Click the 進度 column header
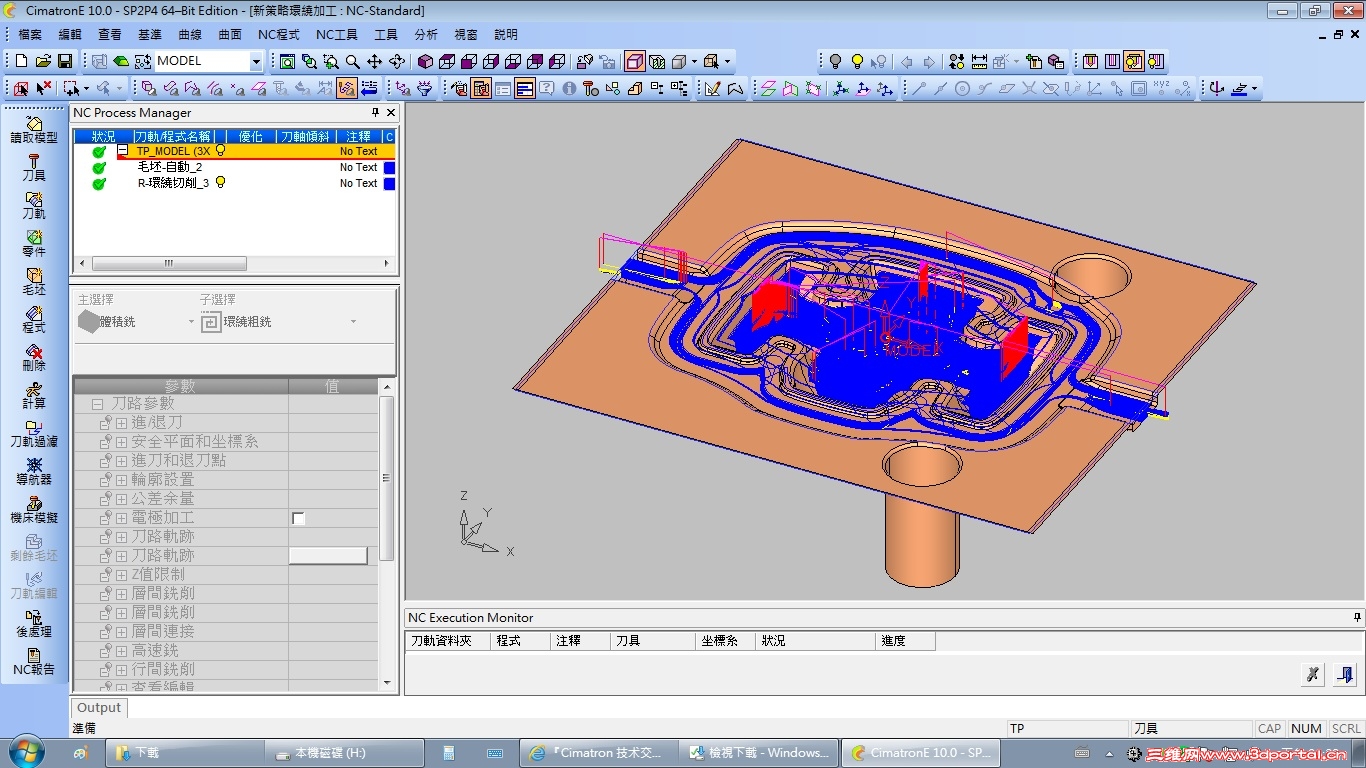The width and height of the screenshot is (1366, 768). click(905, 641)
